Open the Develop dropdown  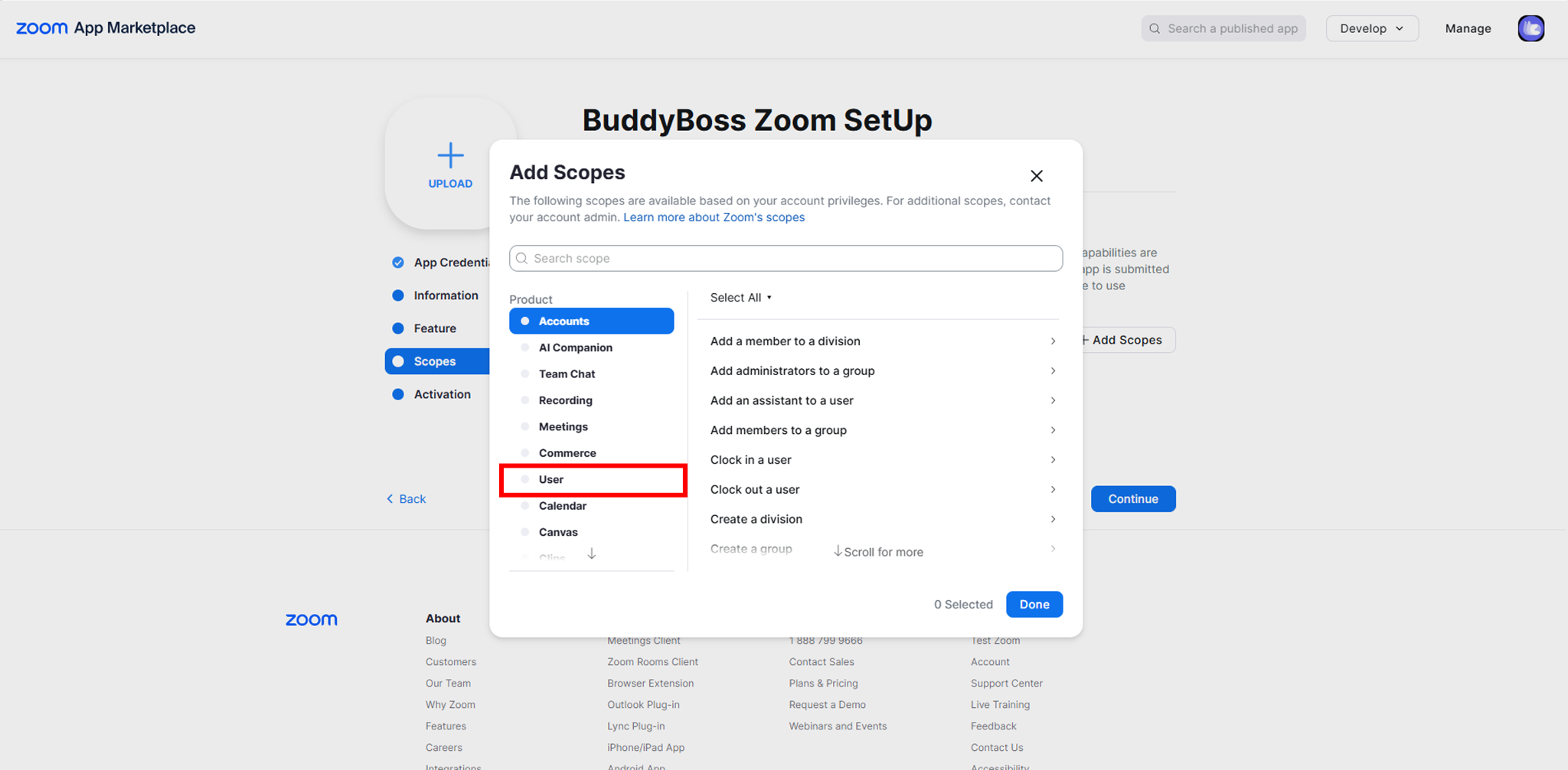tap(1372, 28)
